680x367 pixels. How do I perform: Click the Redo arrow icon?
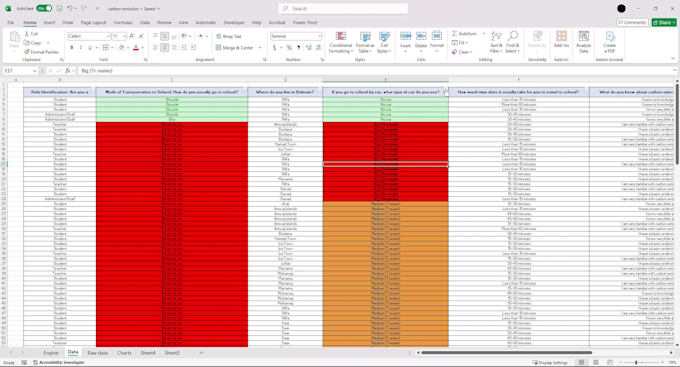pos(84,8)
